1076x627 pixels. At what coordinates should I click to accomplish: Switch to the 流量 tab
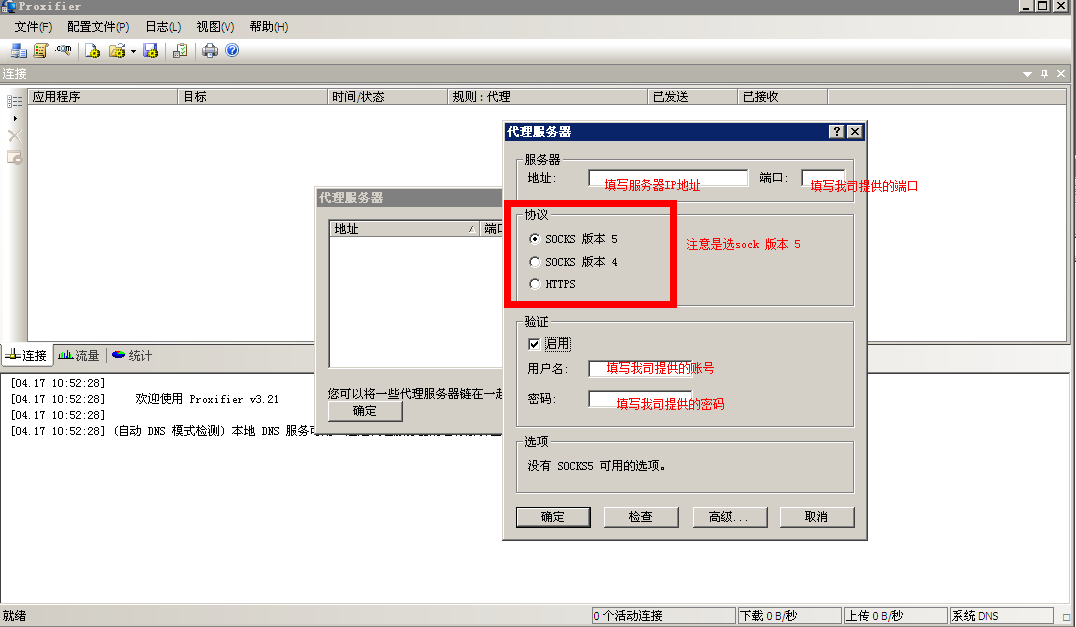(80, 355)
